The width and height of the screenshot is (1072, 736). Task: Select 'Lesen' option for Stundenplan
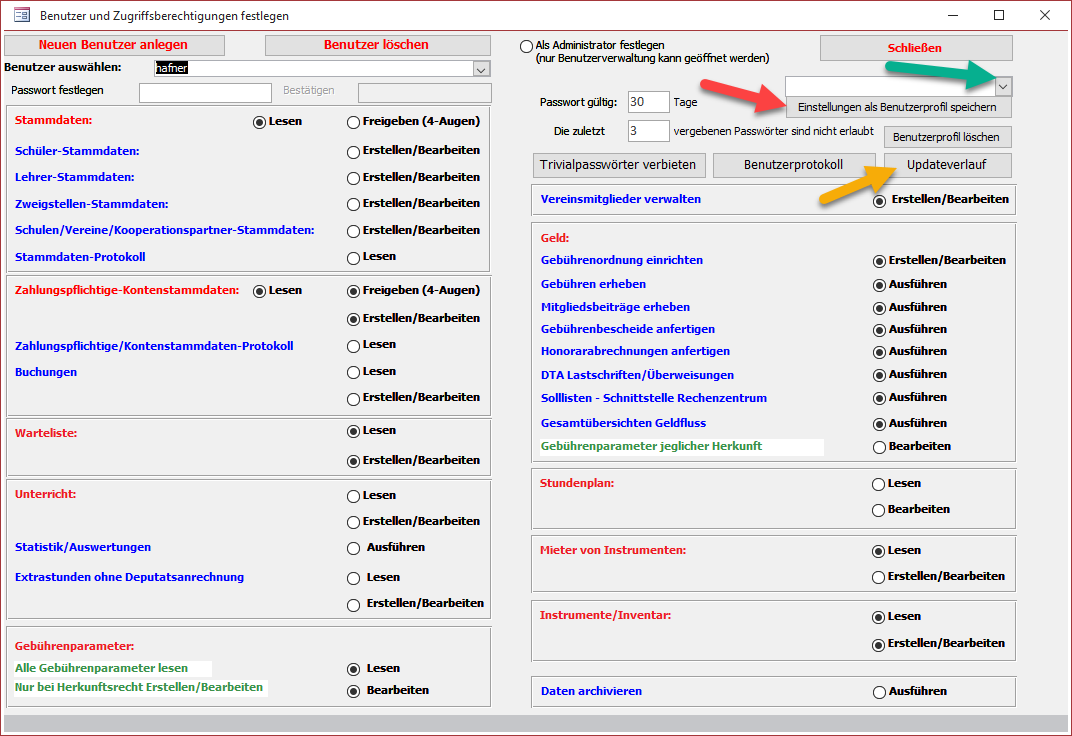(879, 484)
